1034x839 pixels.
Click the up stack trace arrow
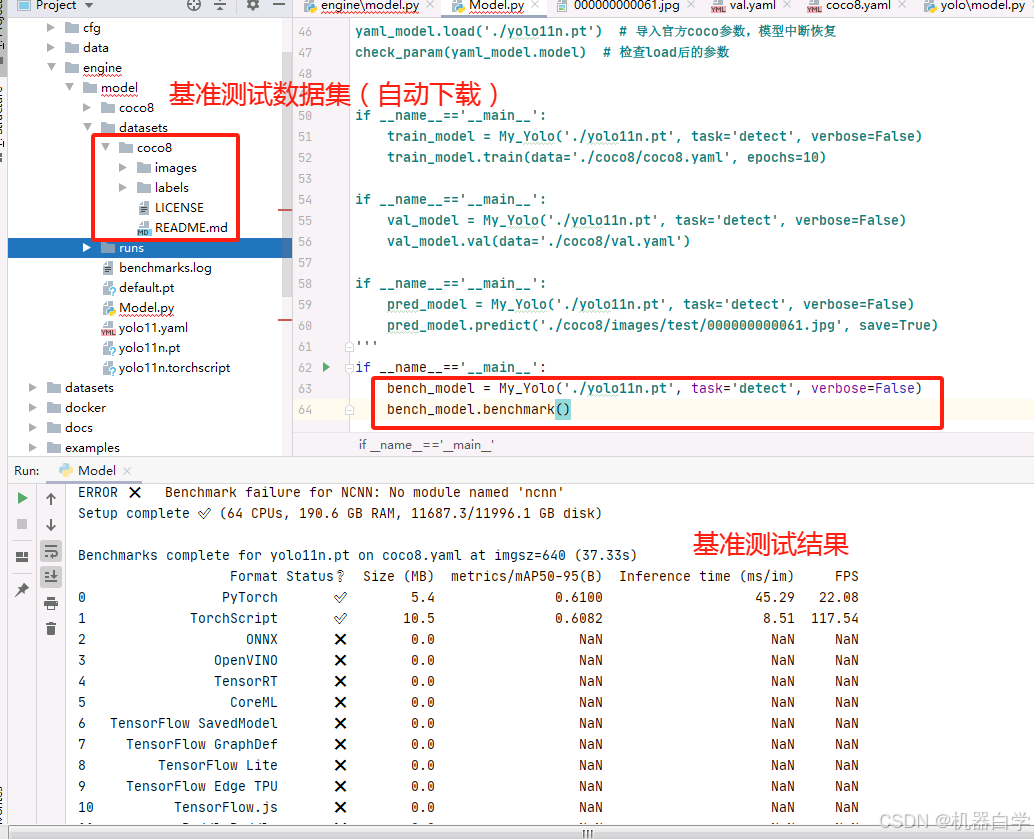[51, 499]
